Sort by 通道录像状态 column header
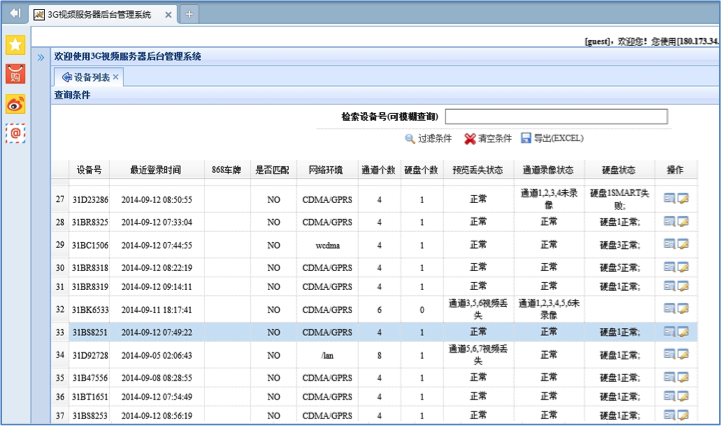The image size is (721, 426). 548,170
